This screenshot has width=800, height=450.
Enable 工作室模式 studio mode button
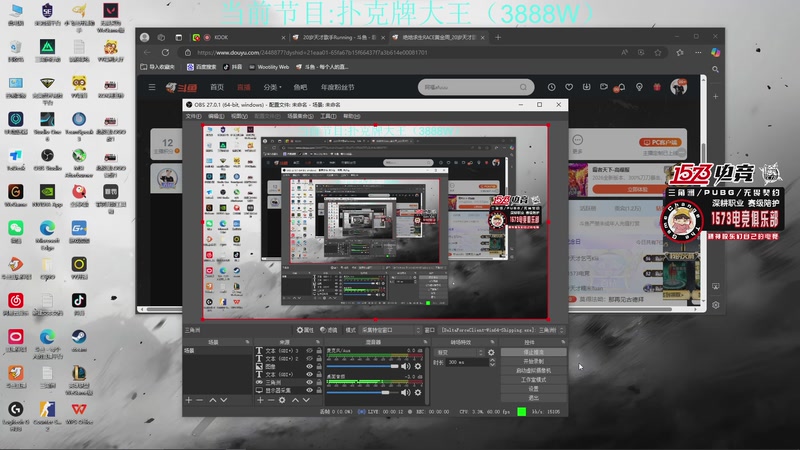pyautogui.click(x=533, y=380)
